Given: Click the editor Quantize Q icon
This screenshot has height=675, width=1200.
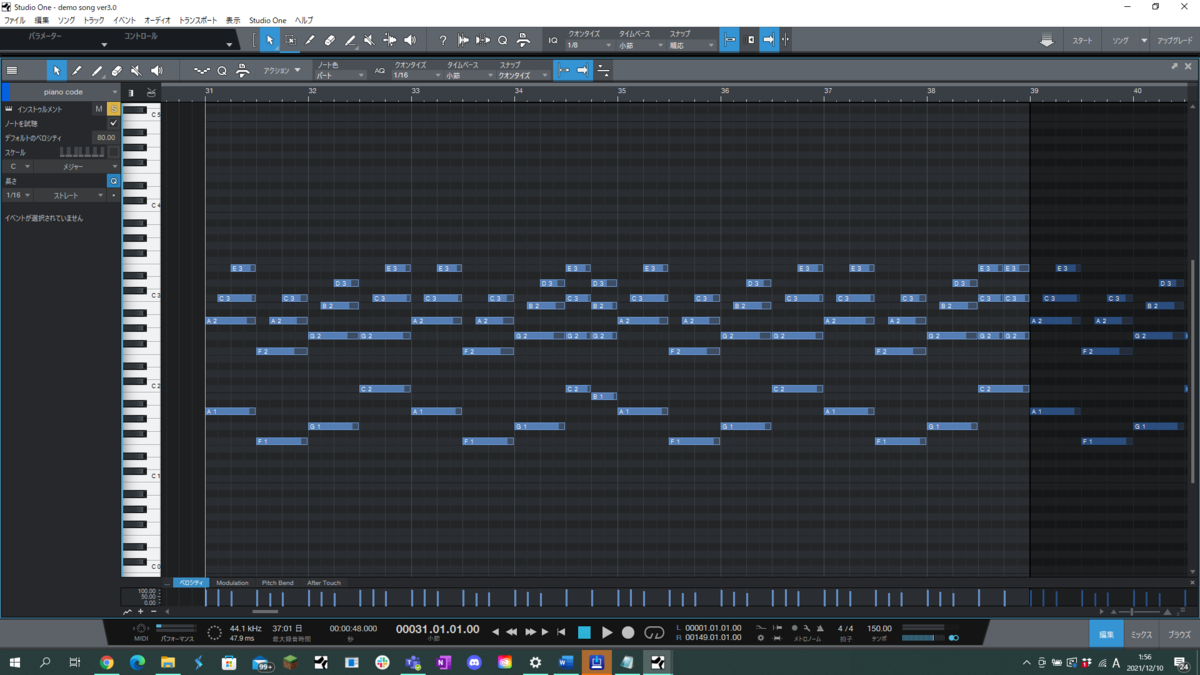Looking at the screenshot, I should (x=222, y=71).
